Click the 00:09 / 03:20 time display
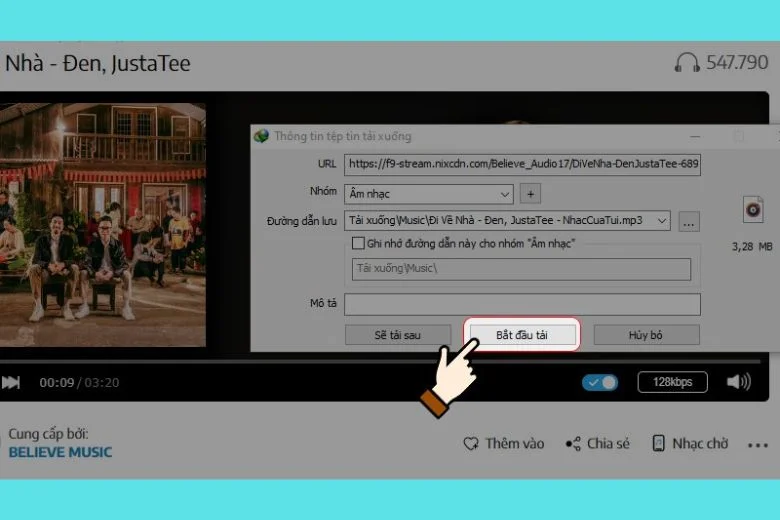Screen dimensions: 780x520 pos(79,383)
